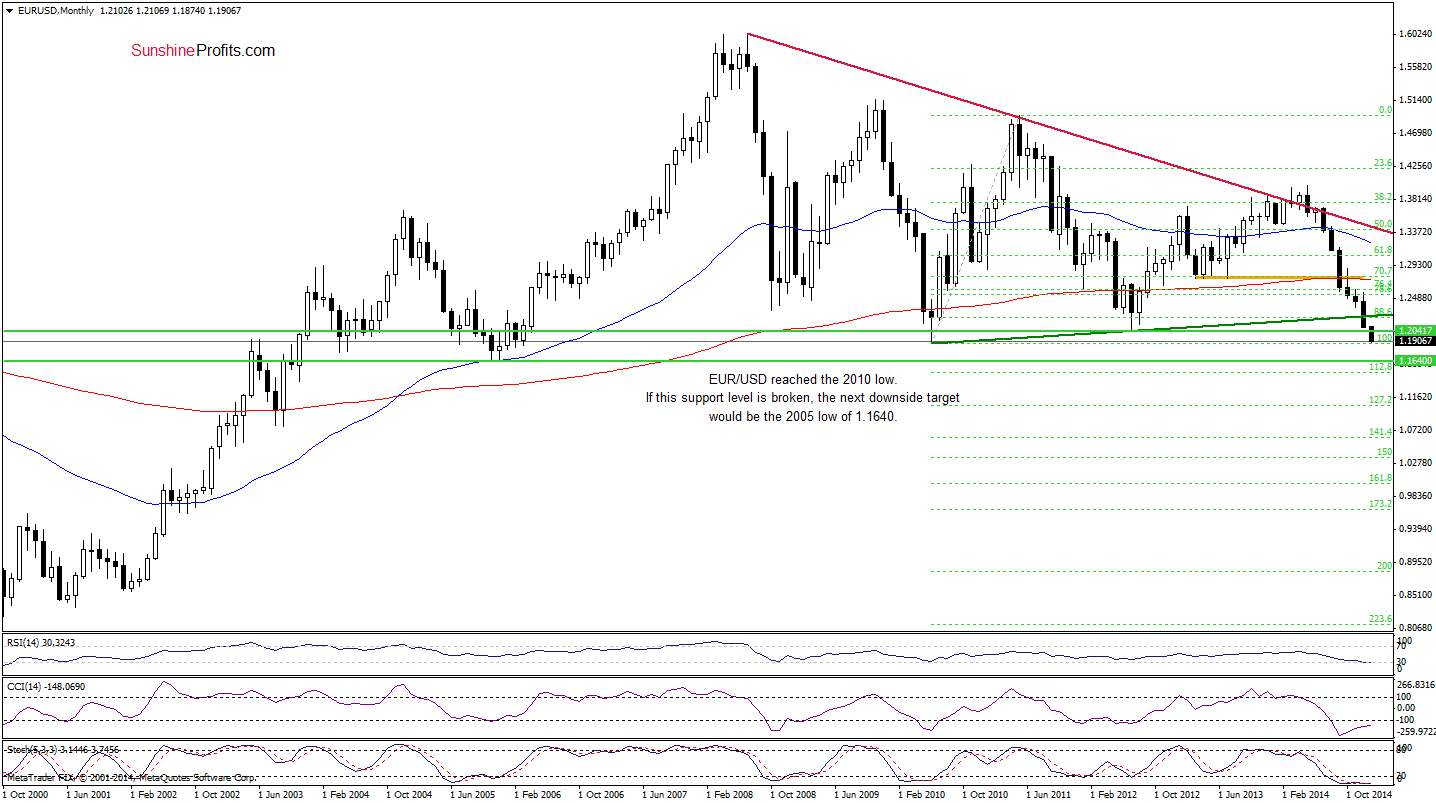
Task: Click the Fibonacci 23.6 level label
Action: pyautogui.click(x=1383, y=163)
